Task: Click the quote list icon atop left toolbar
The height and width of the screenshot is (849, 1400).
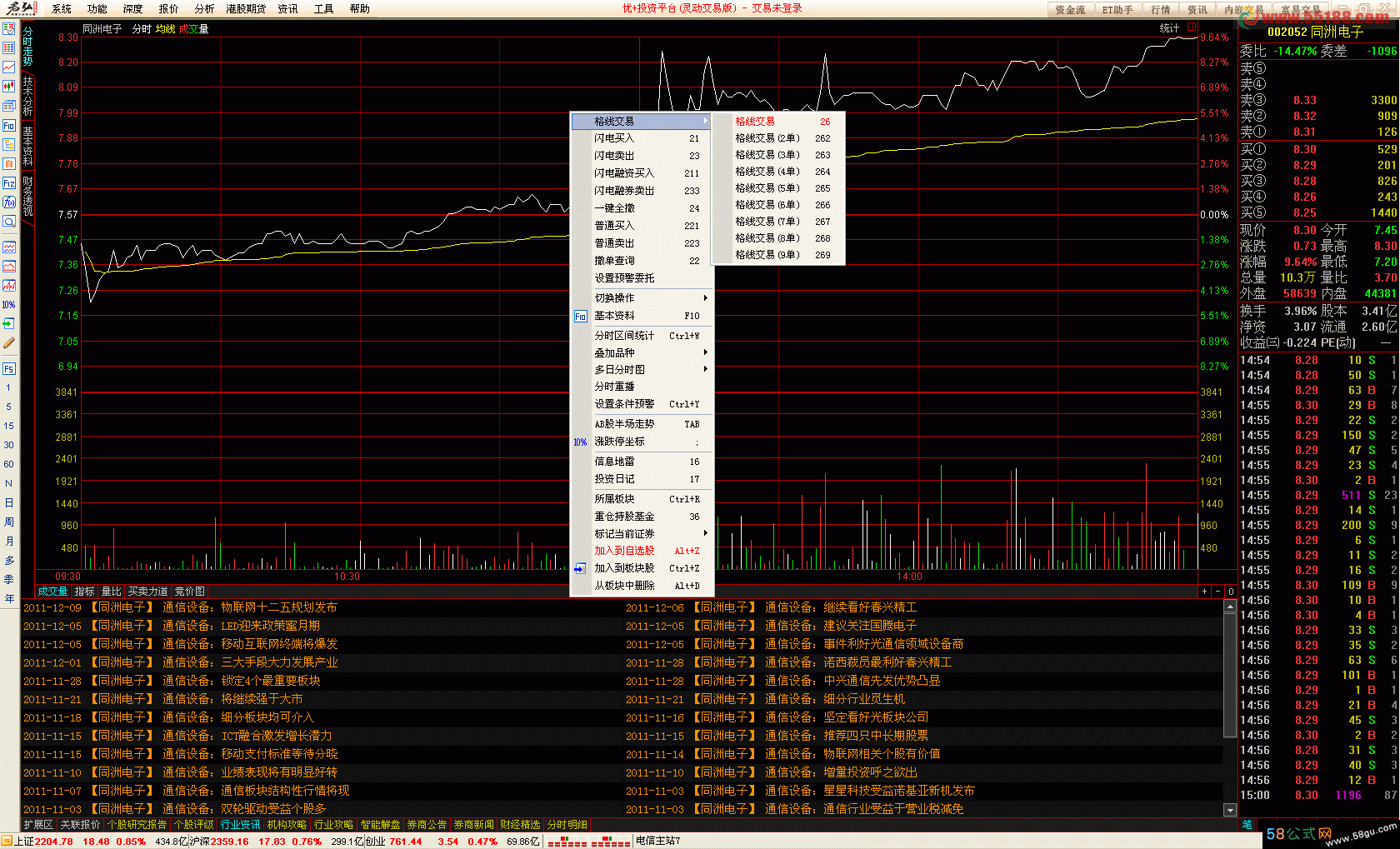Action: pos(9,28)
